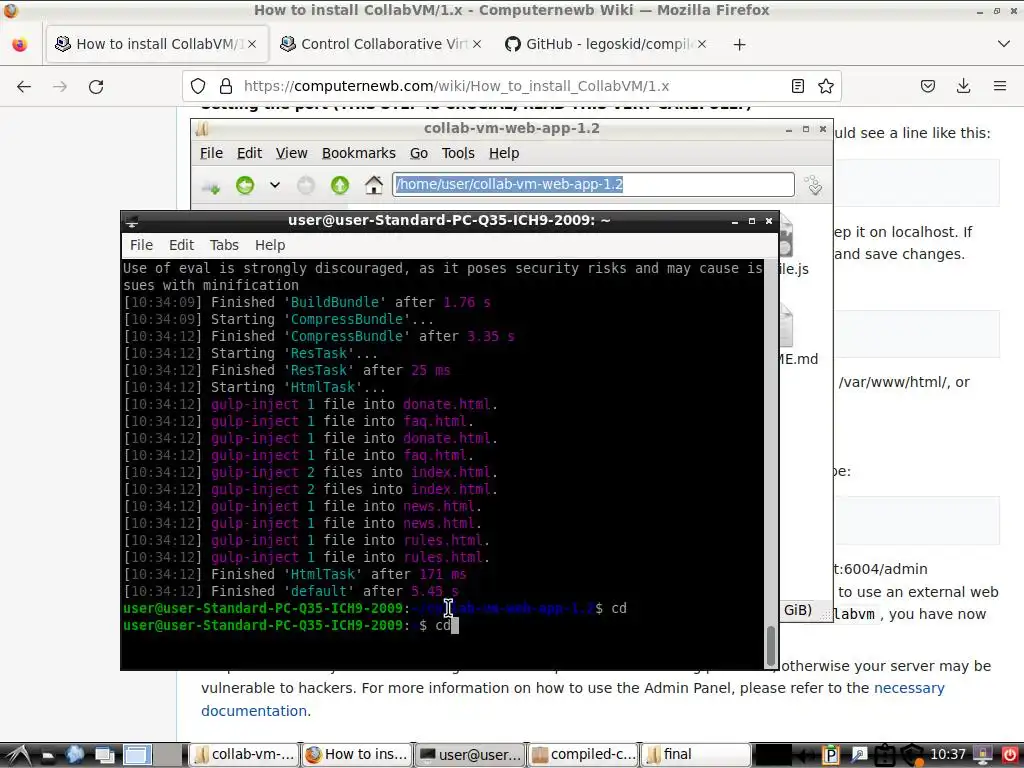Open the Firefox tracking protection shield icon
The image size is (1024, 768).
pos(198,86)
